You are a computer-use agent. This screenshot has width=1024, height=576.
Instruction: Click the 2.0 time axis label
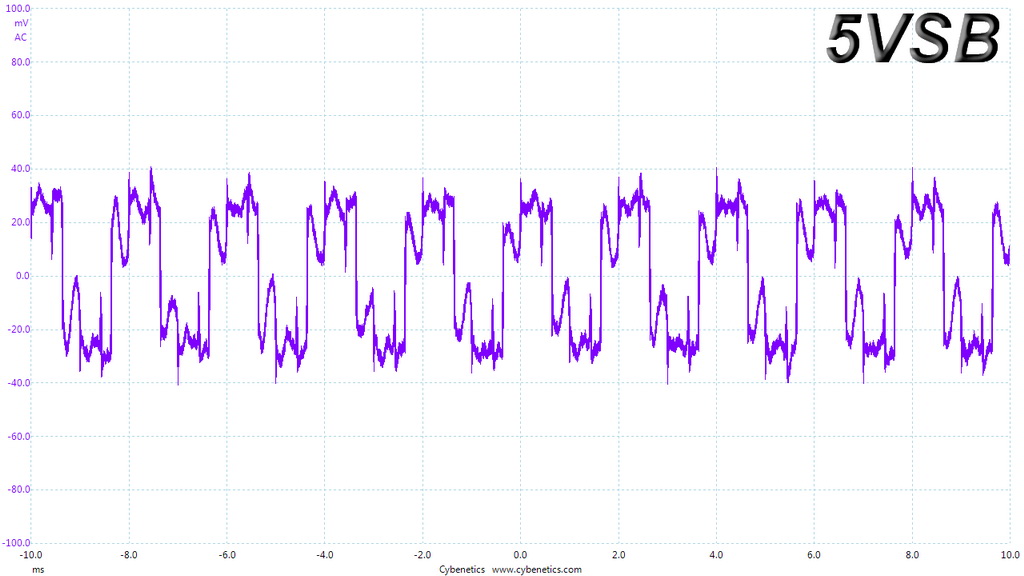(618, 555)
